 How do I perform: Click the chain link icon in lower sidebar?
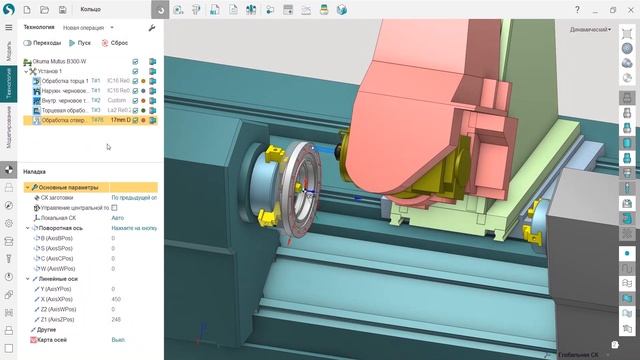point(9,295)
